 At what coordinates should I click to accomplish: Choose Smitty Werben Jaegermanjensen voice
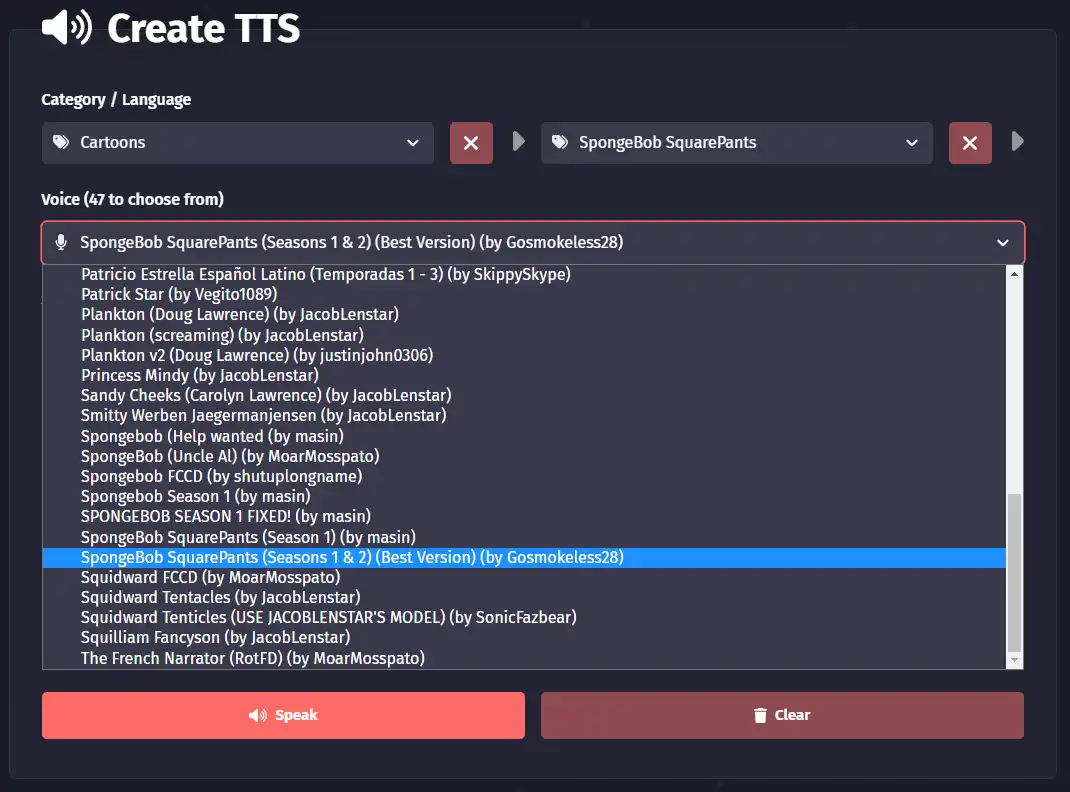click(524, 415)
